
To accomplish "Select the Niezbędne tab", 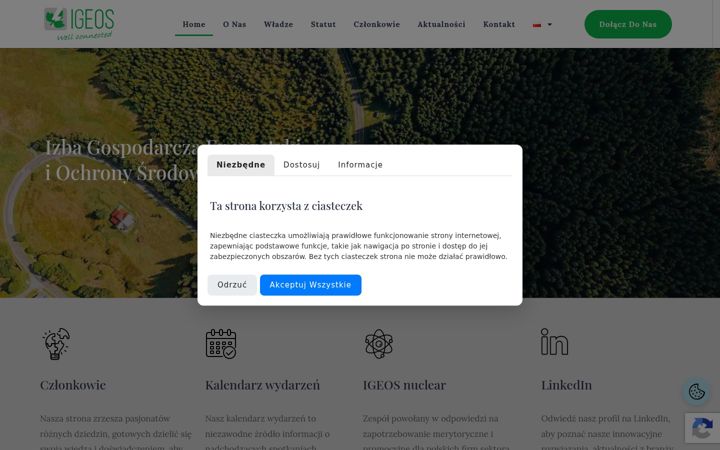I will point(241,165).
